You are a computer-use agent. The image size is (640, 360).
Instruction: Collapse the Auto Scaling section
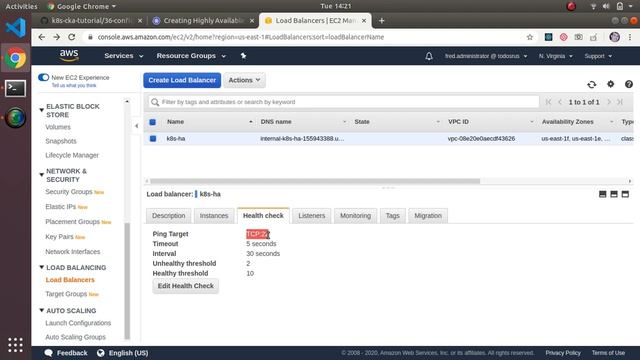coord(41,311)
